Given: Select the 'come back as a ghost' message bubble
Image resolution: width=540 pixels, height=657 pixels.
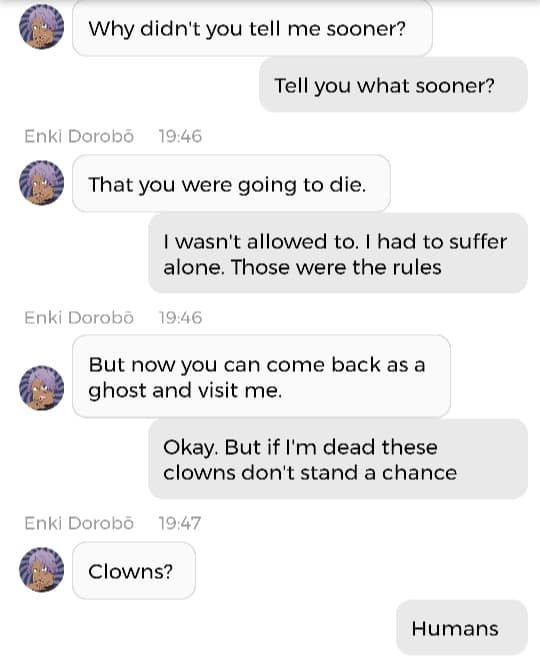Looking at the screenshot, I should (x=261, y=376).
